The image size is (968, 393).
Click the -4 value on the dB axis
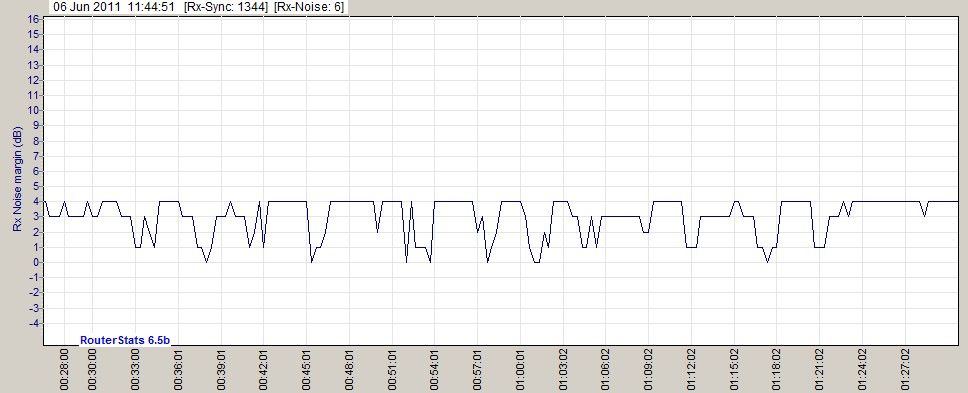click(x=35, y=323)
